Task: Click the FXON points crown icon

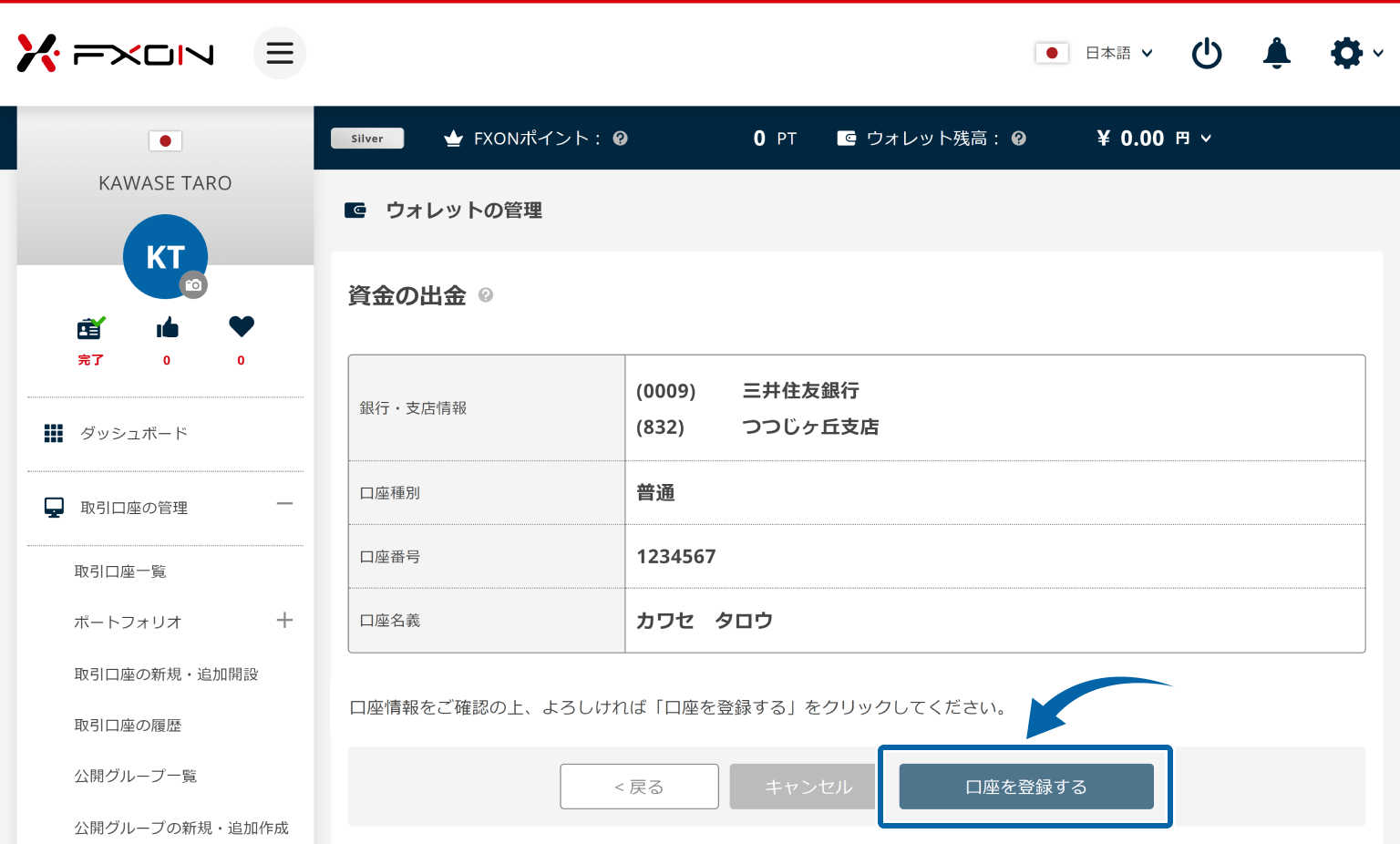Action: [x=453, y=139]
